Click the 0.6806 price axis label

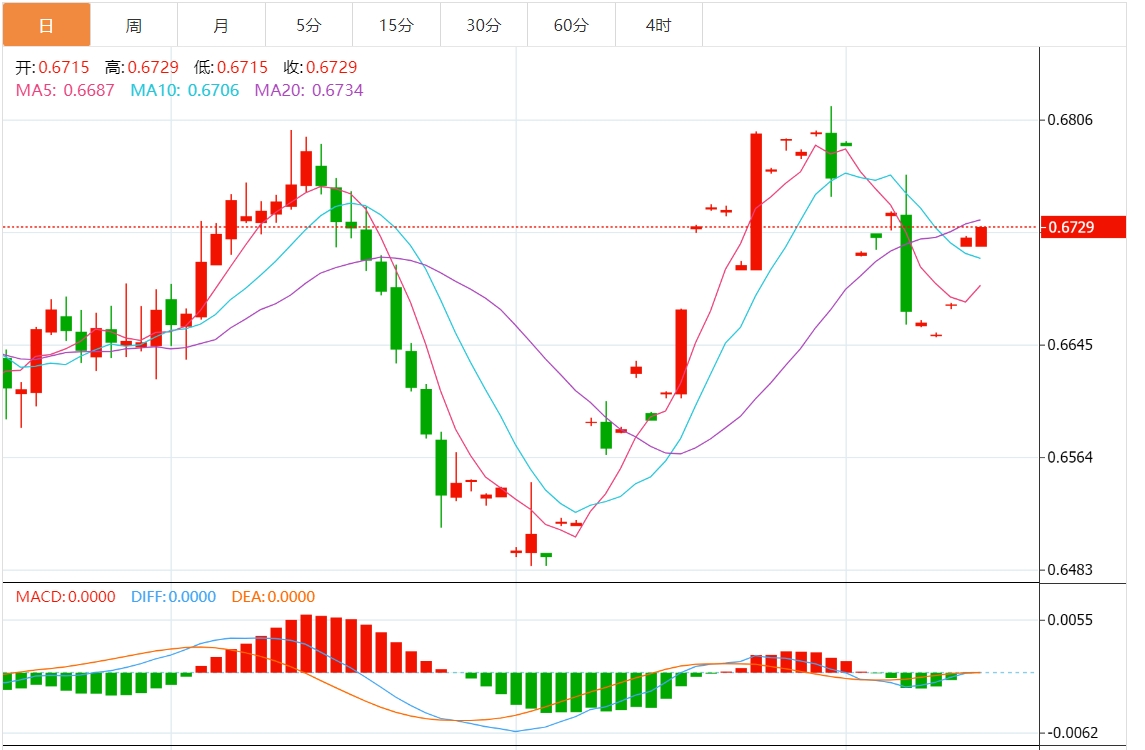(1070, 120)
